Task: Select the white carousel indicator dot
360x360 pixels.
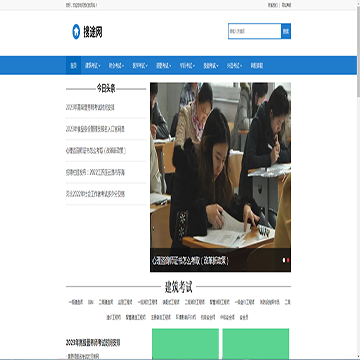Action: tap(284, 260)
